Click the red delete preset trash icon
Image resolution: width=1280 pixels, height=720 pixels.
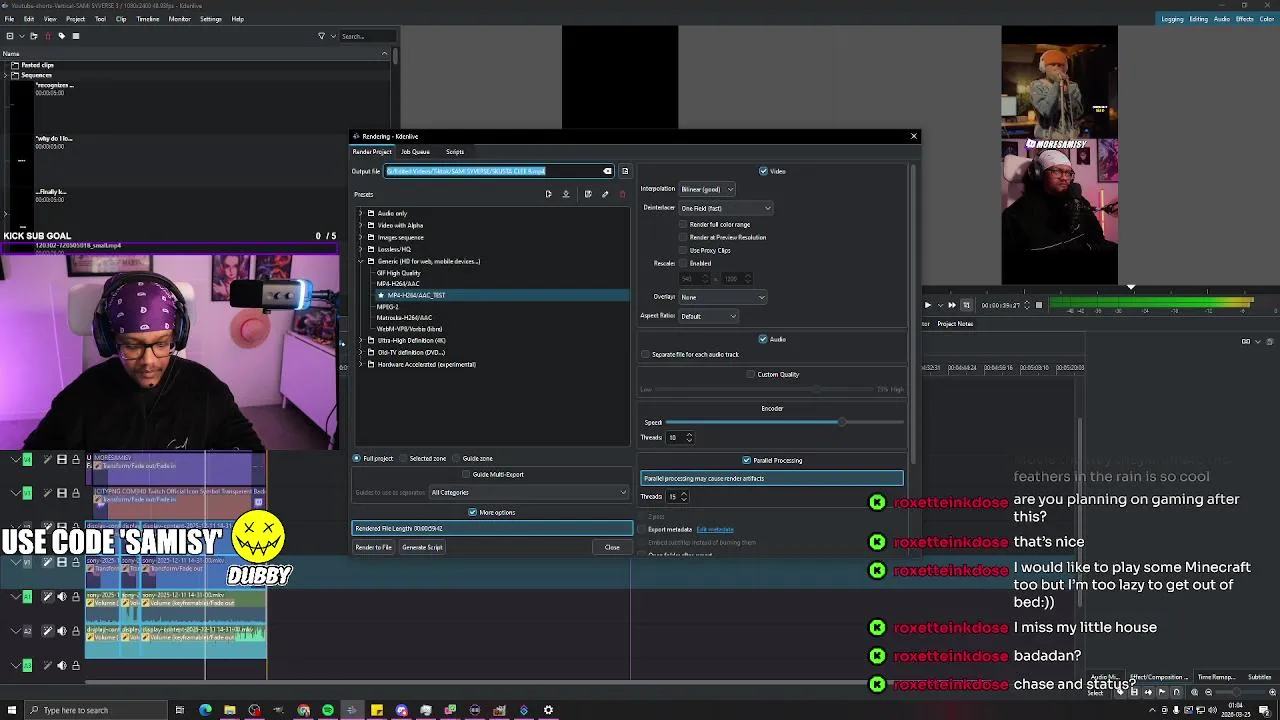622,194
